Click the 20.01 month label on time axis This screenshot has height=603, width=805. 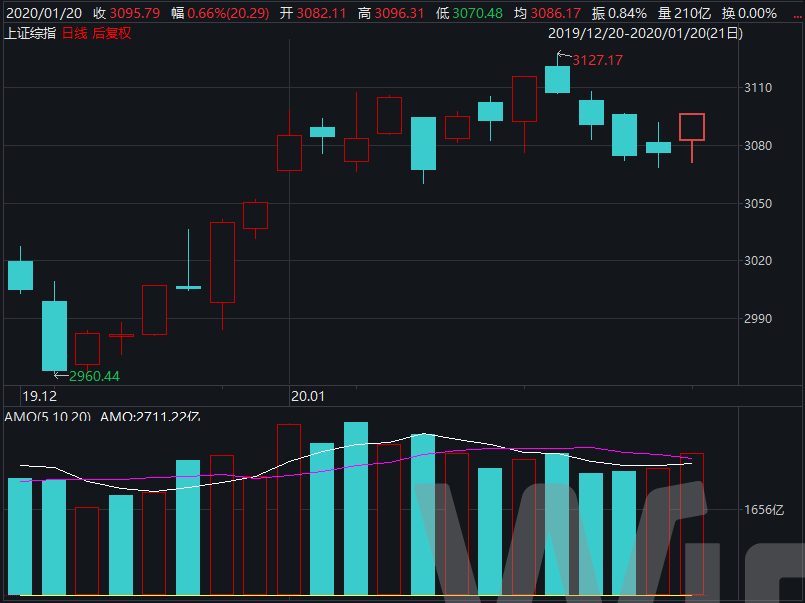pyautogui.click(x=307, y=396)
